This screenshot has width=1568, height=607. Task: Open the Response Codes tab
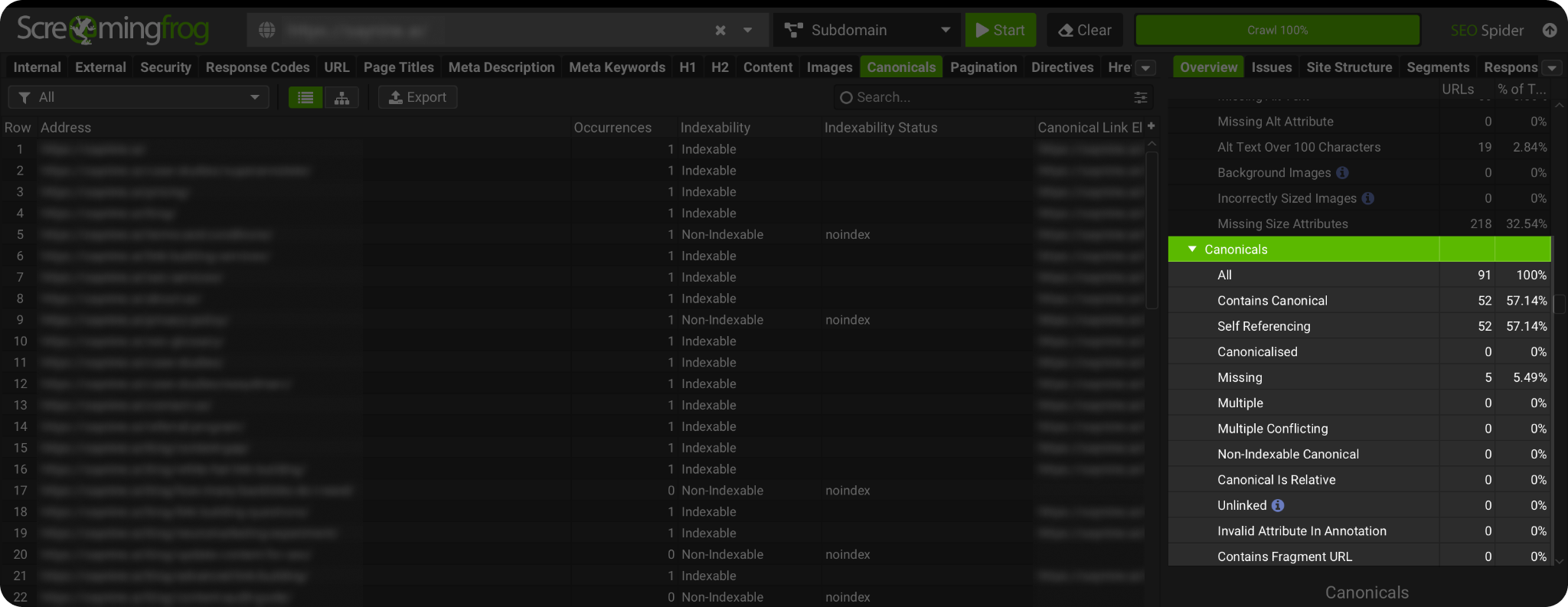257,67
